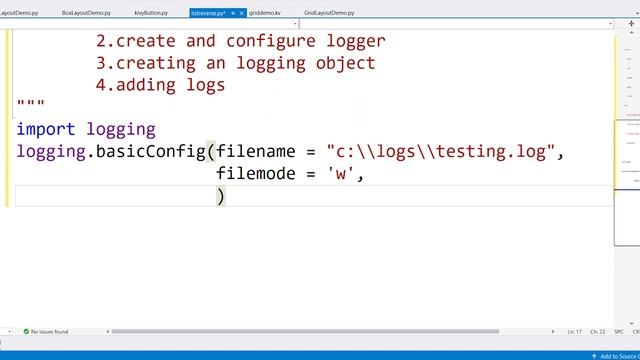
Task: Click the code minimap viewport region
Action: tap(627, 182)
